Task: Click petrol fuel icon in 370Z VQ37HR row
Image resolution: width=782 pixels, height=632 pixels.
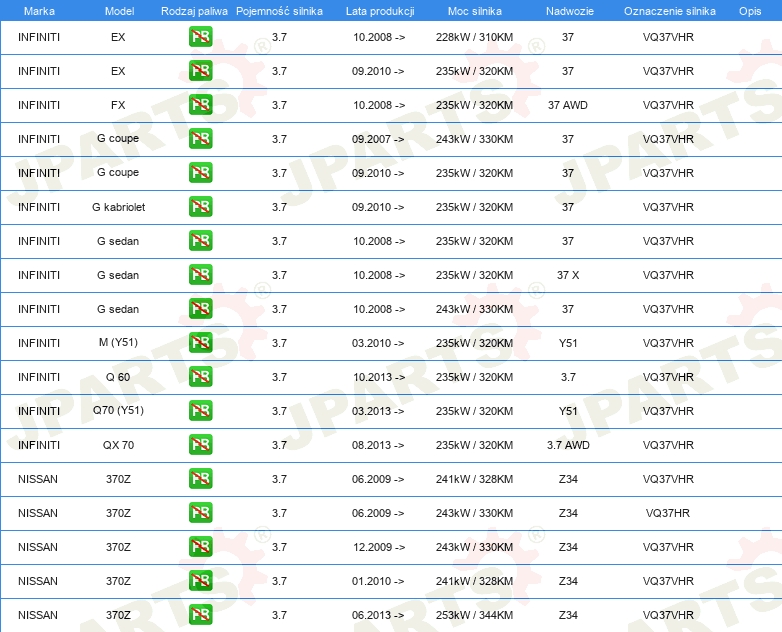Action: coord(200,513)
